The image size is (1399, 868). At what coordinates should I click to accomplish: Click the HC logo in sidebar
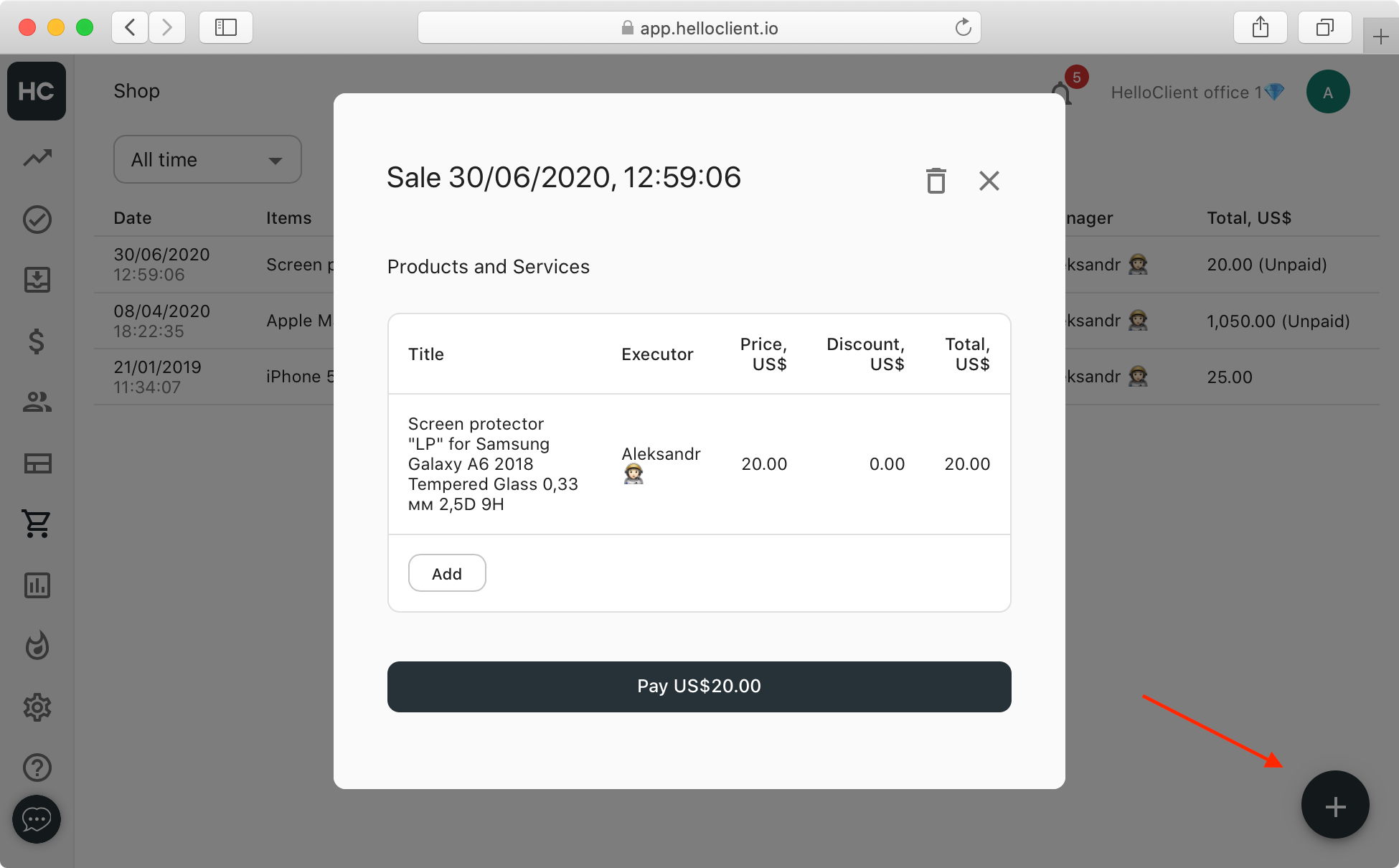(x=37, y=91)
